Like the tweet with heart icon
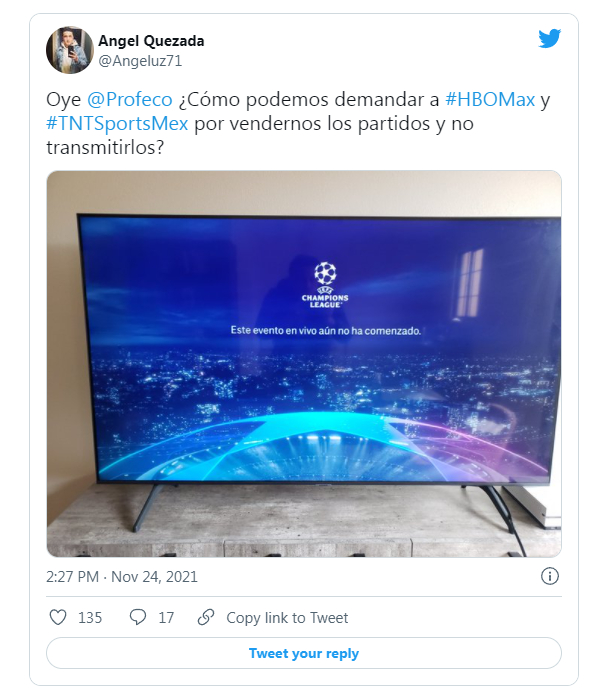Image resolution: width=610 pixels, height=700 pixels. tap(58, 617)
